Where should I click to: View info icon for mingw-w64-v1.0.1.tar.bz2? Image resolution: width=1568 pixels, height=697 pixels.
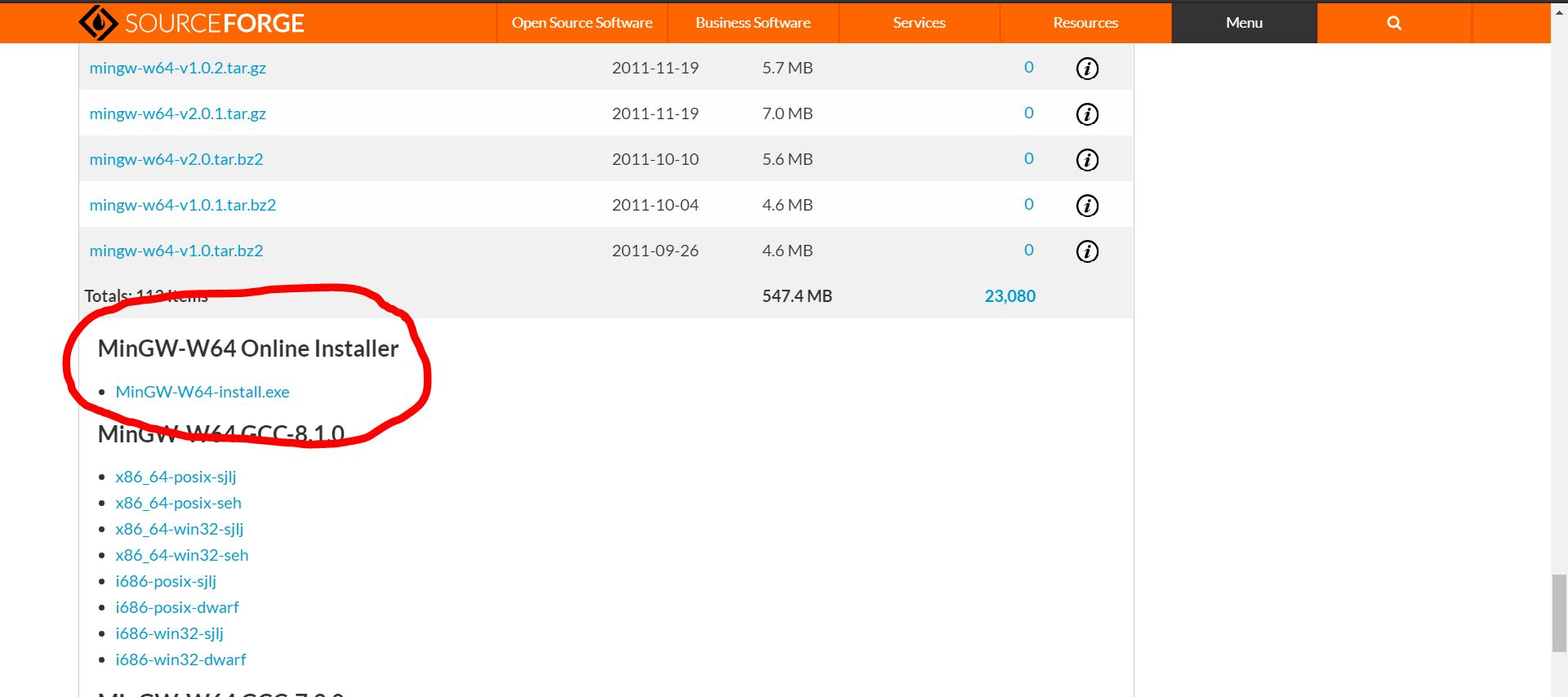[1087, 205]
